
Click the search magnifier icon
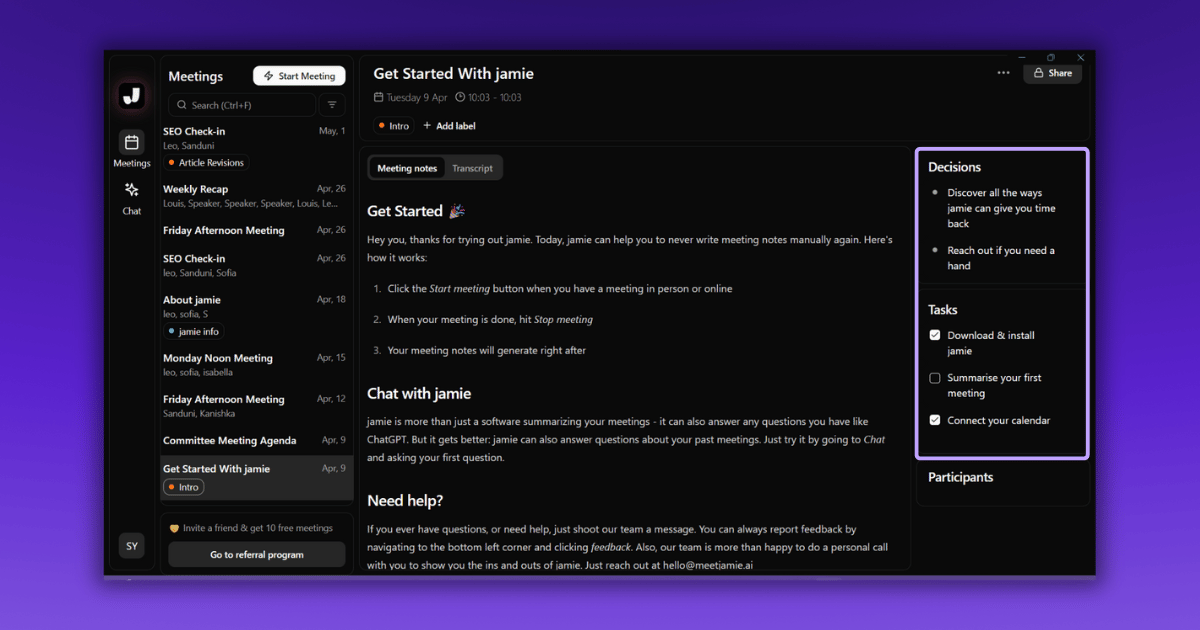coord(182,105)
